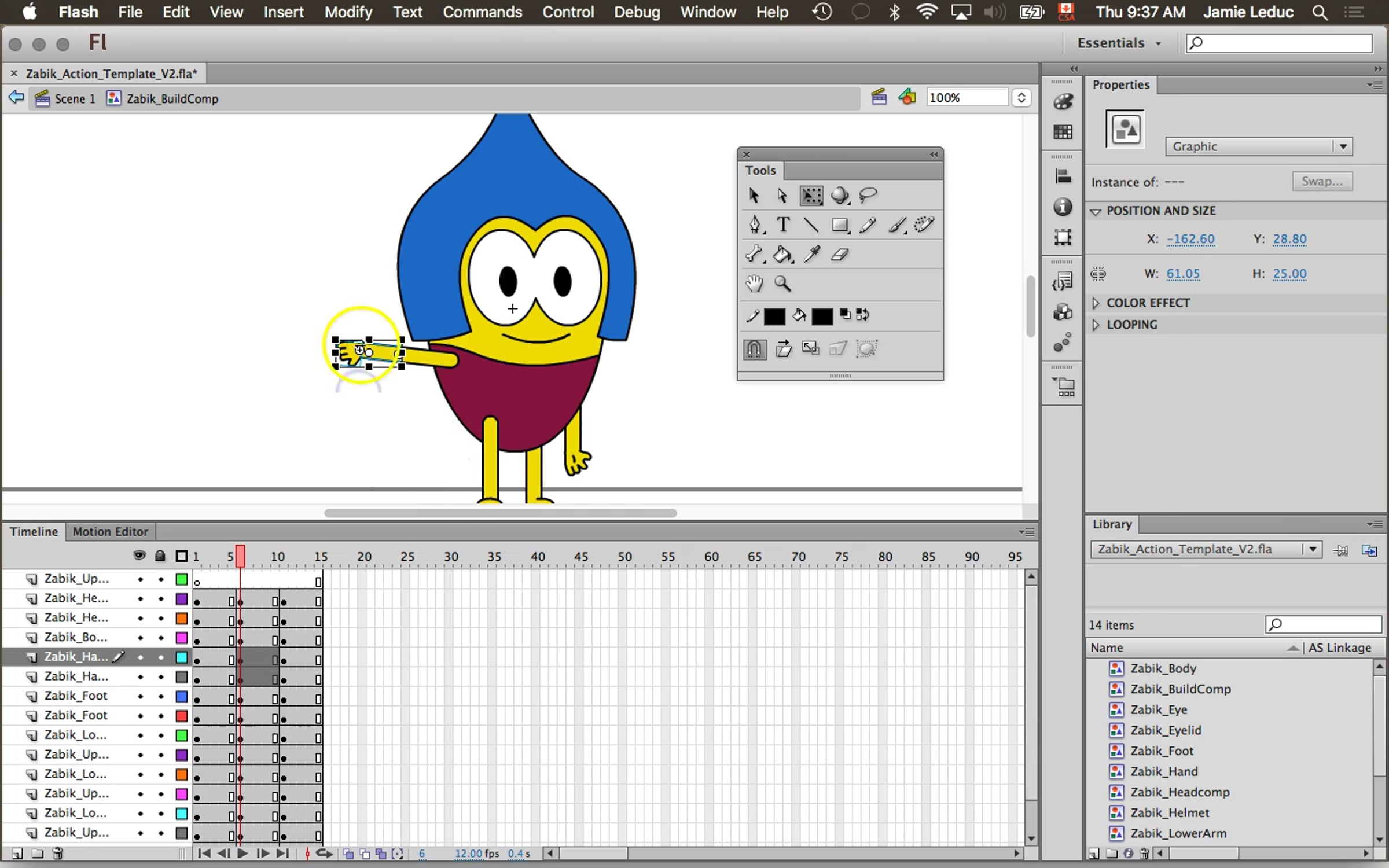This screenshot has width=1389, height=868.
Task: Select the Free Transform tool
Action: click(x=811, y=196)
